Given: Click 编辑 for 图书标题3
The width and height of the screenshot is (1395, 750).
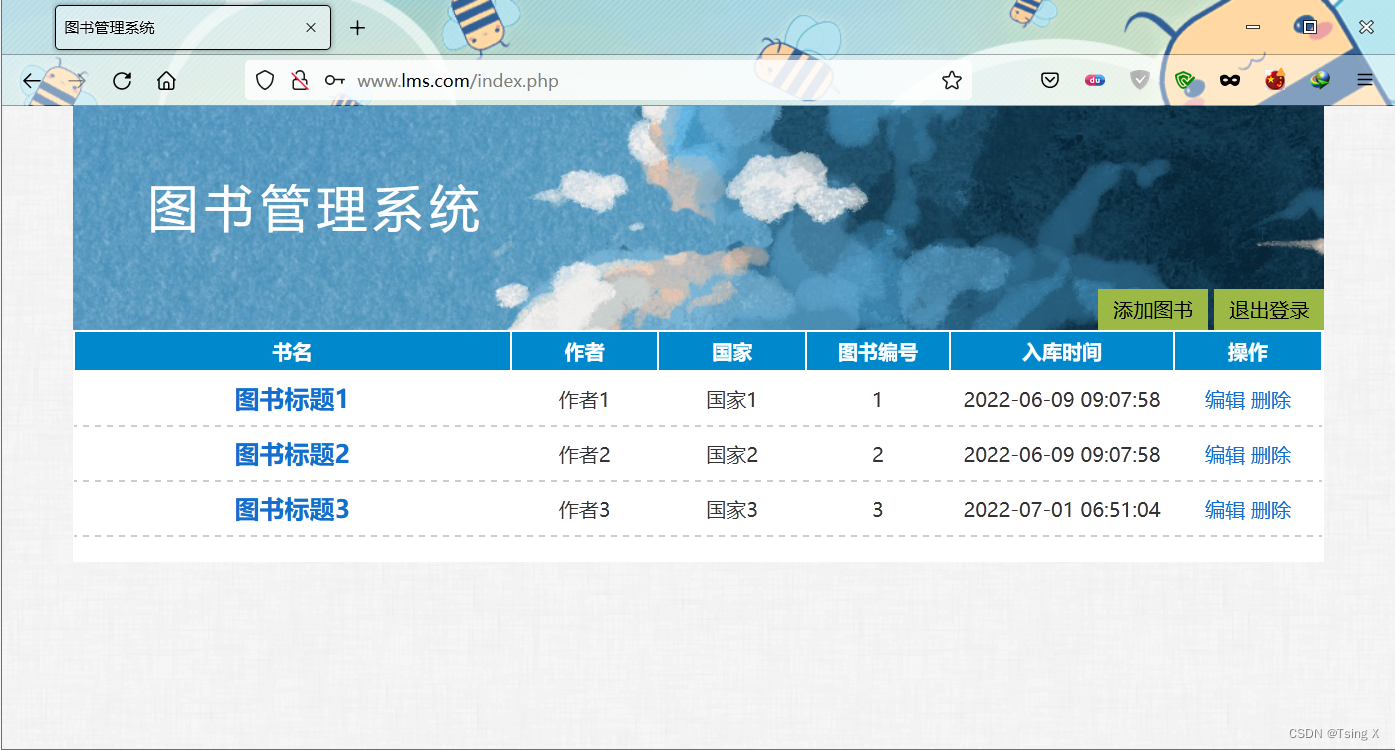Looking at the screenshot, I should [x=1225, y=510].
